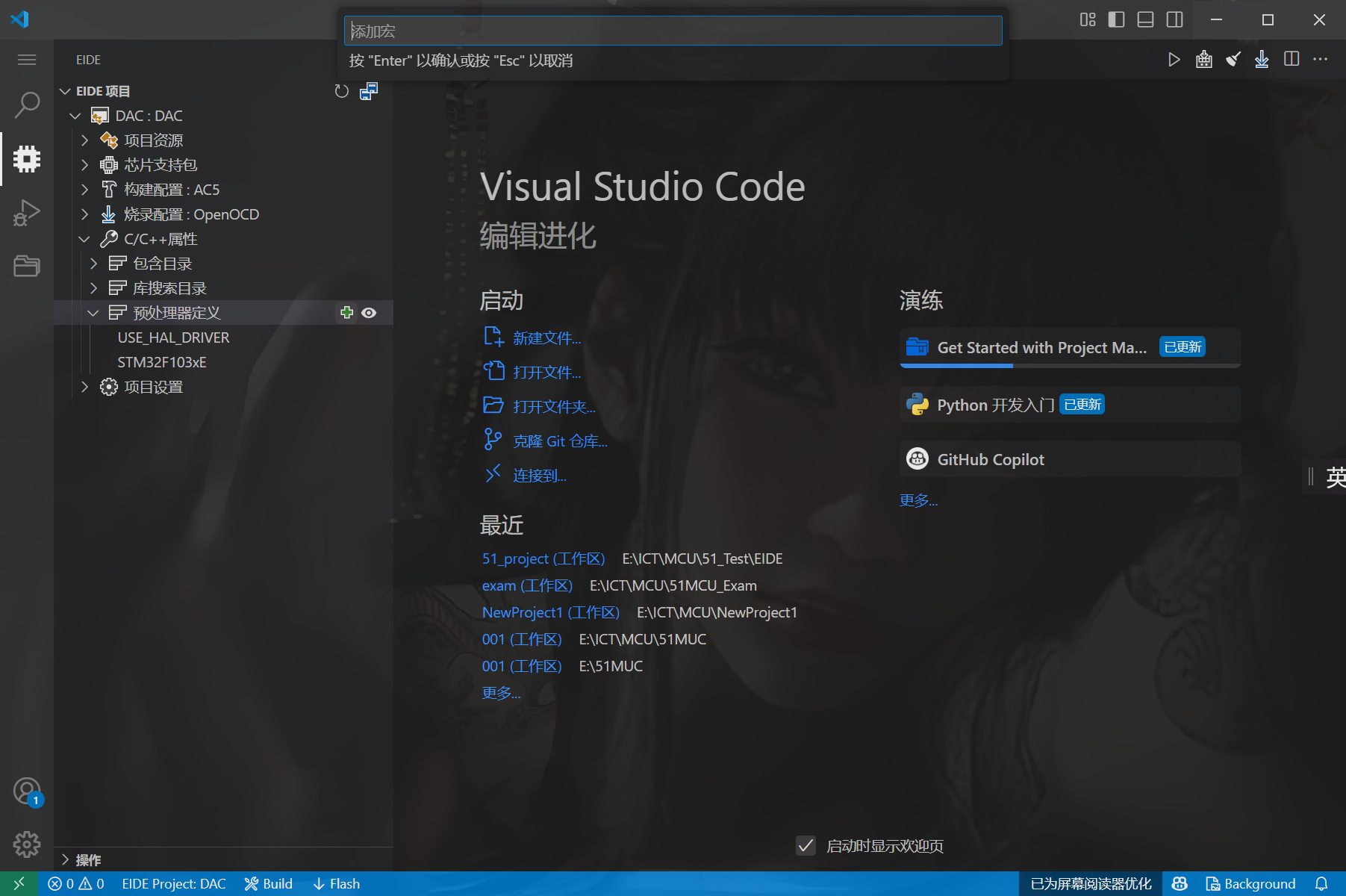The height and width of the screenshot is (896, 1346).
Task: Open the Accounts menu icon
Action: pos(27,791)
